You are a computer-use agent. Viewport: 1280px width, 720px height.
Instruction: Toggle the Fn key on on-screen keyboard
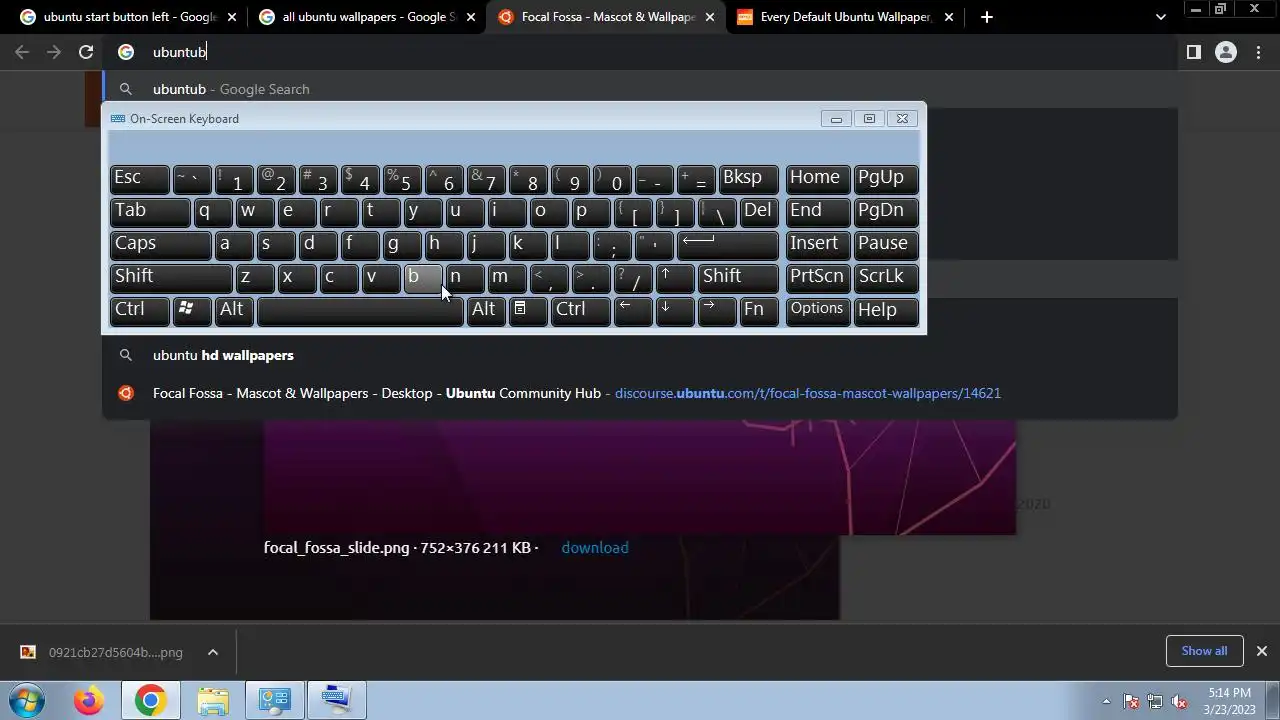tap(759, 310)
